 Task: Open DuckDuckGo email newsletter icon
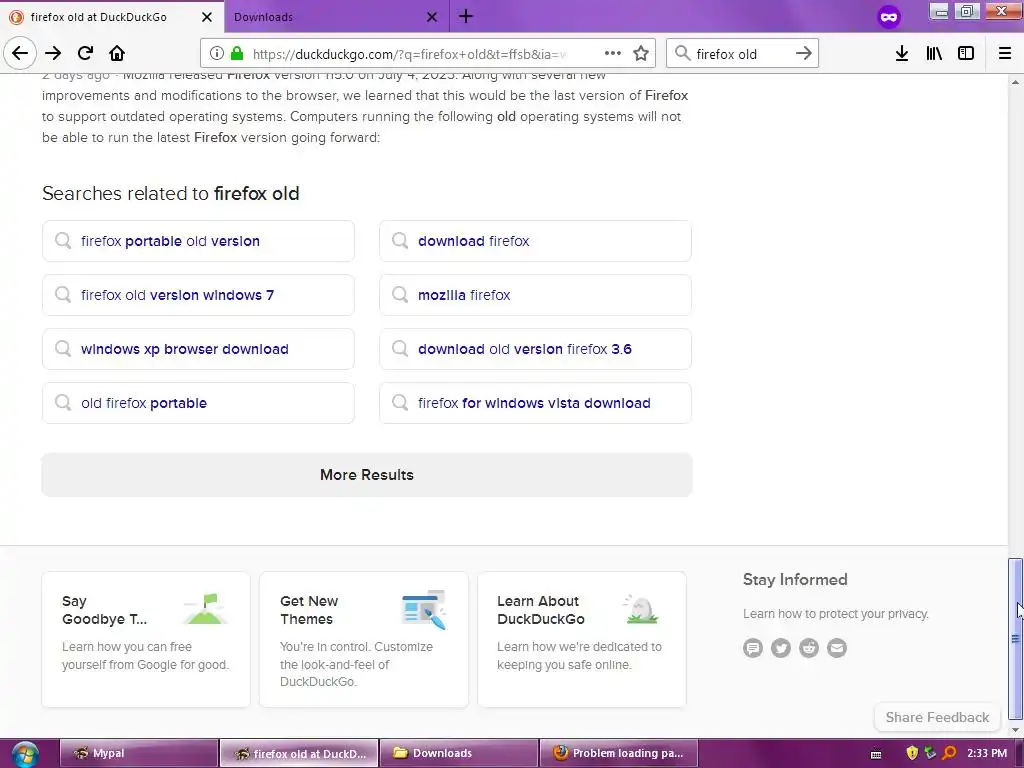837,648
